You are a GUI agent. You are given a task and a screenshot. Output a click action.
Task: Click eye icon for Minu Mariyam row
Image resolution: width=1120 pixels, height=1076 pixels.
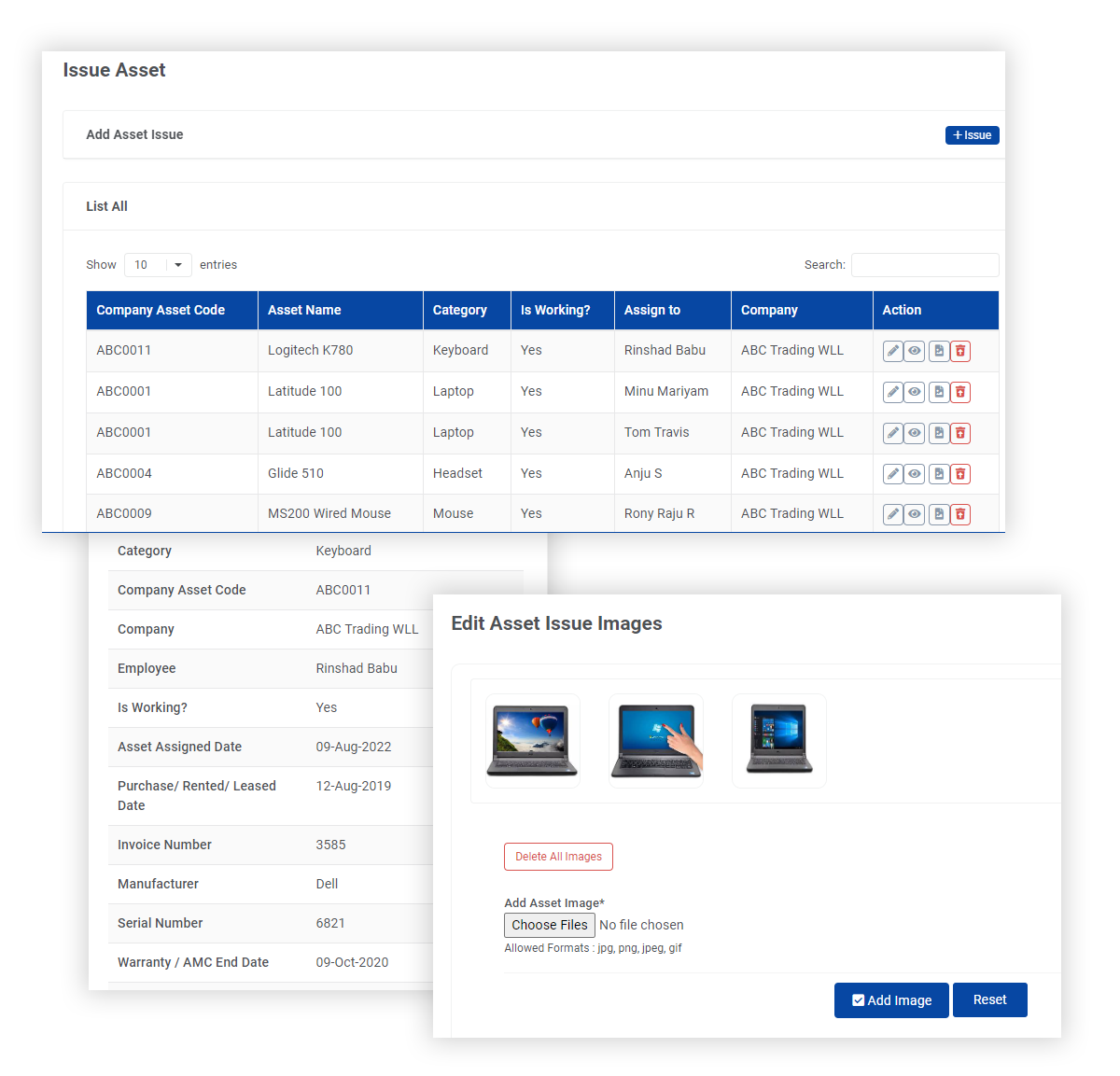click(x=915, y=392)
